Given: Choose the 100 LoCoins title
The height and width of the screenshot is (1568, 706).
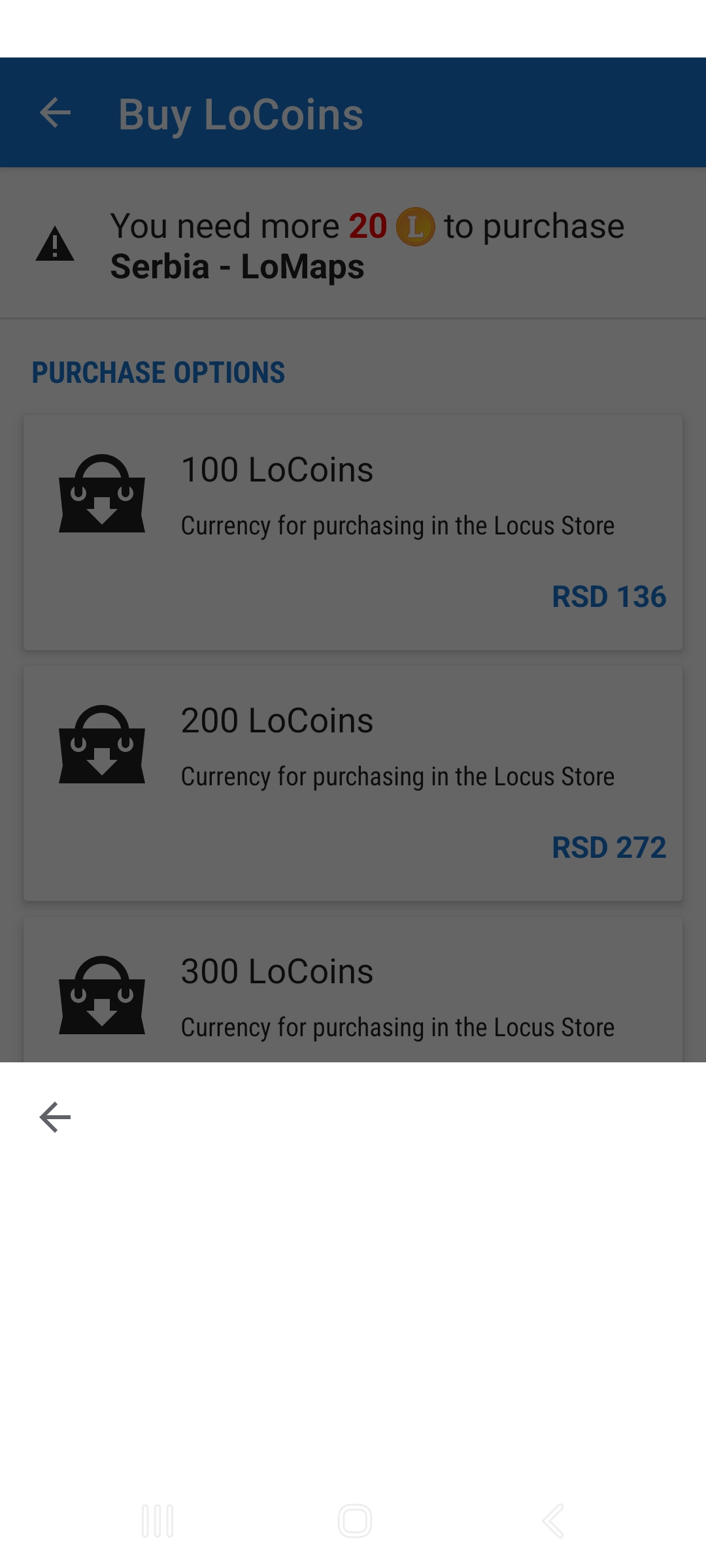Looking at the screenshot, I should [277, 470].
